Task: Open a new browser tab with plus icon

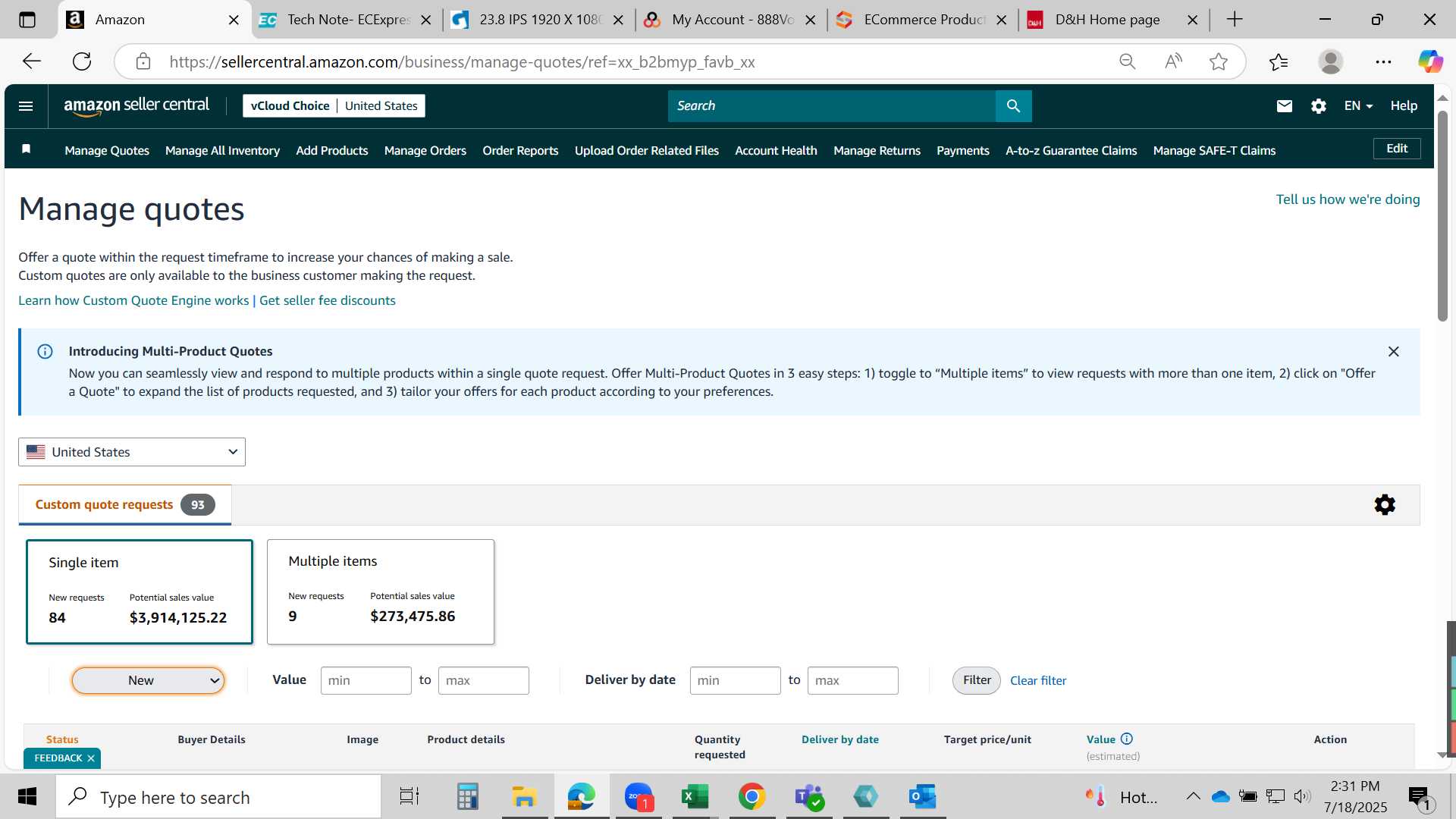Action: (x=1235, y=20)
